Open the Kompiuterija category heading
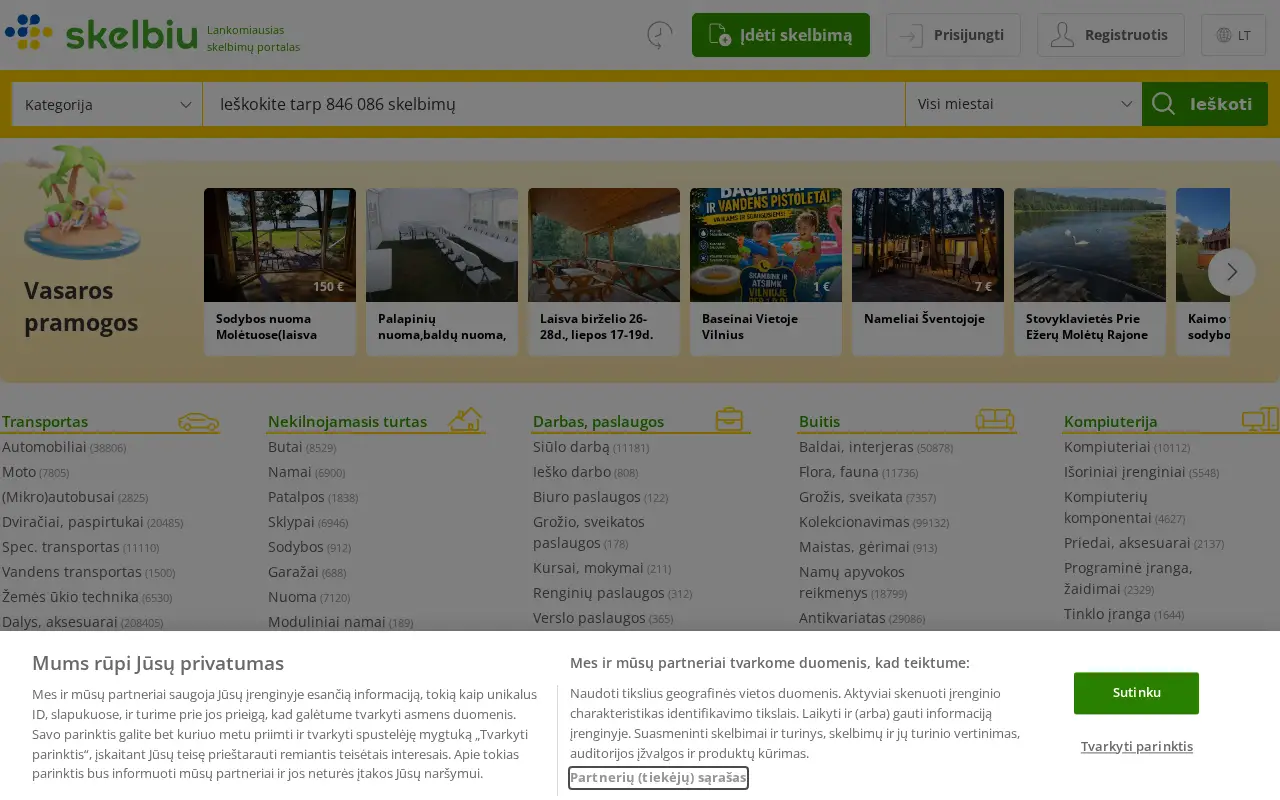Image resolution: width=1280 pixels, height=800 pixels. 1110,422
